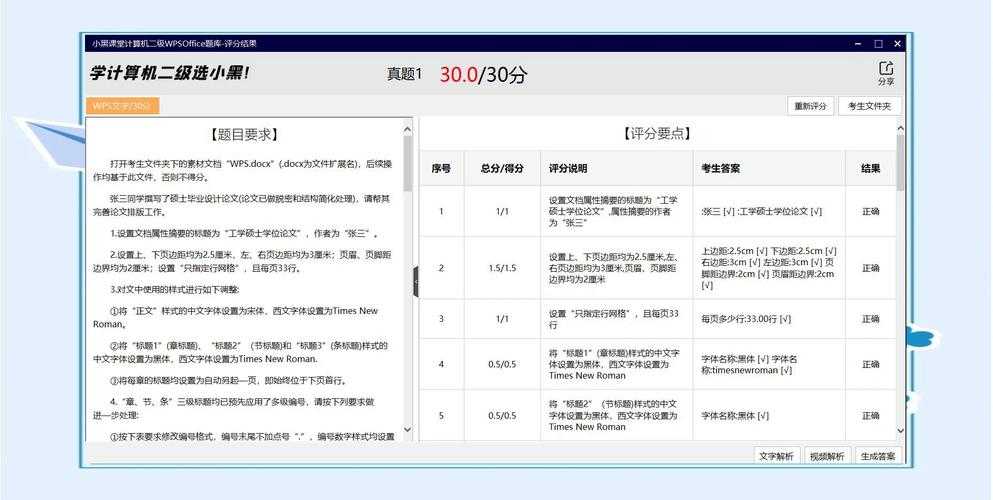This screenshot has height=500, width=993.
Task: Open the 考生文件夹 button
Action: 870,106
